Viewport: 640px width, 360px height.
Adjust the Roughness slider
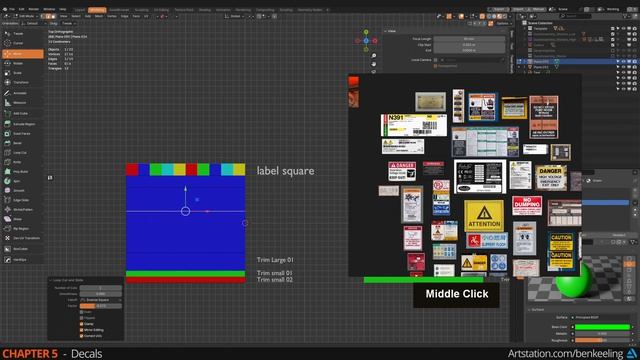[x=602, y=340]
